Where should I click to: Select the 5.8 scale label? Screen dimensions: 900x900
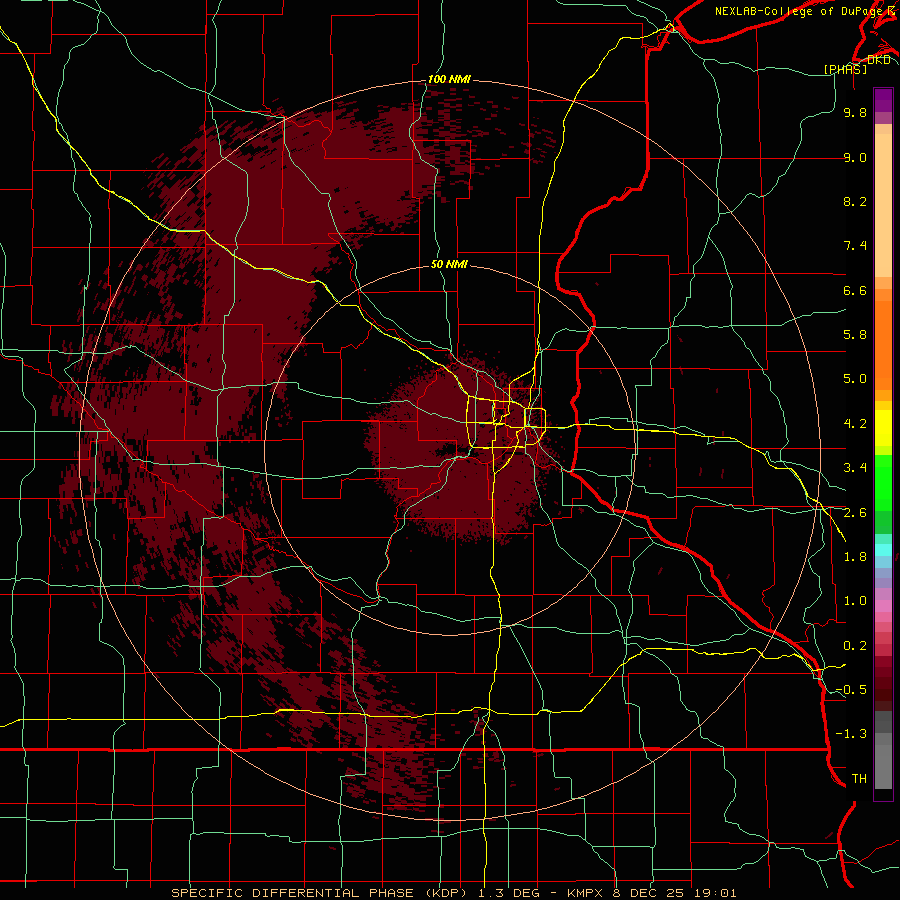[x=855, y=335]
